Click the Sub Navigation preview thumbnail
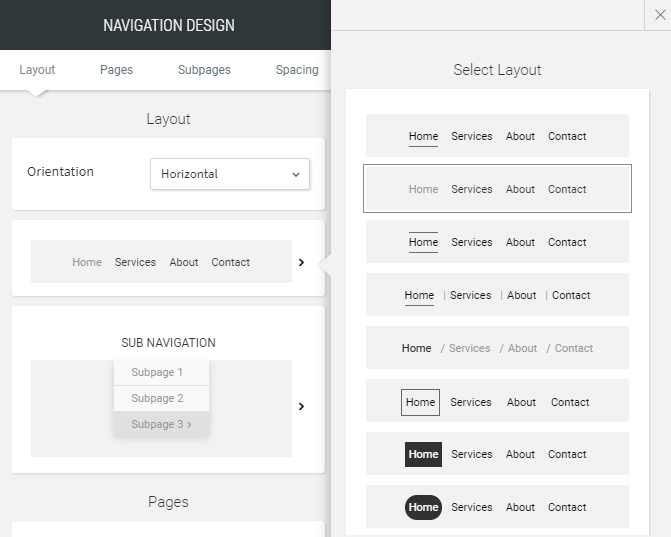The height and width of the screenshot is (537, 671). point(161,409)
